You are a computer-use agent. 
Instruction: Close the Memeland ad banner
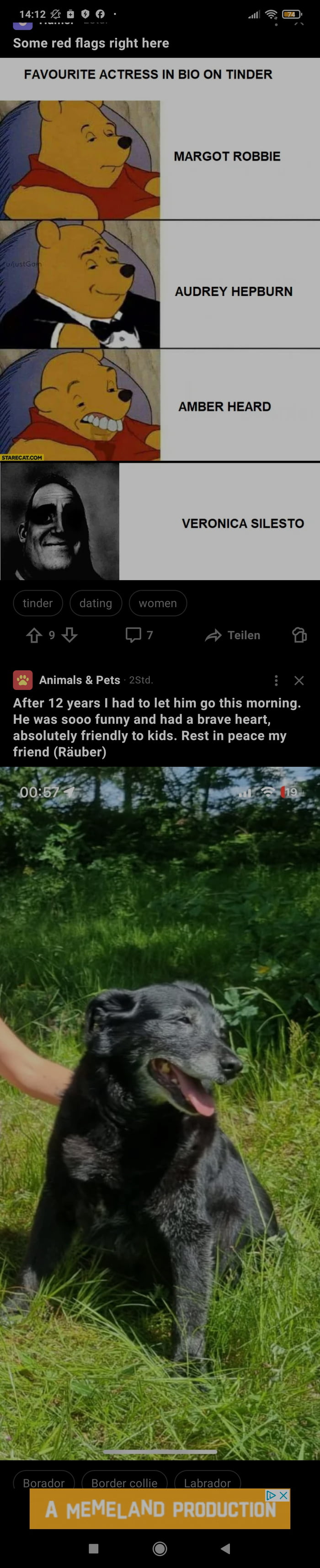[283, 1495]
